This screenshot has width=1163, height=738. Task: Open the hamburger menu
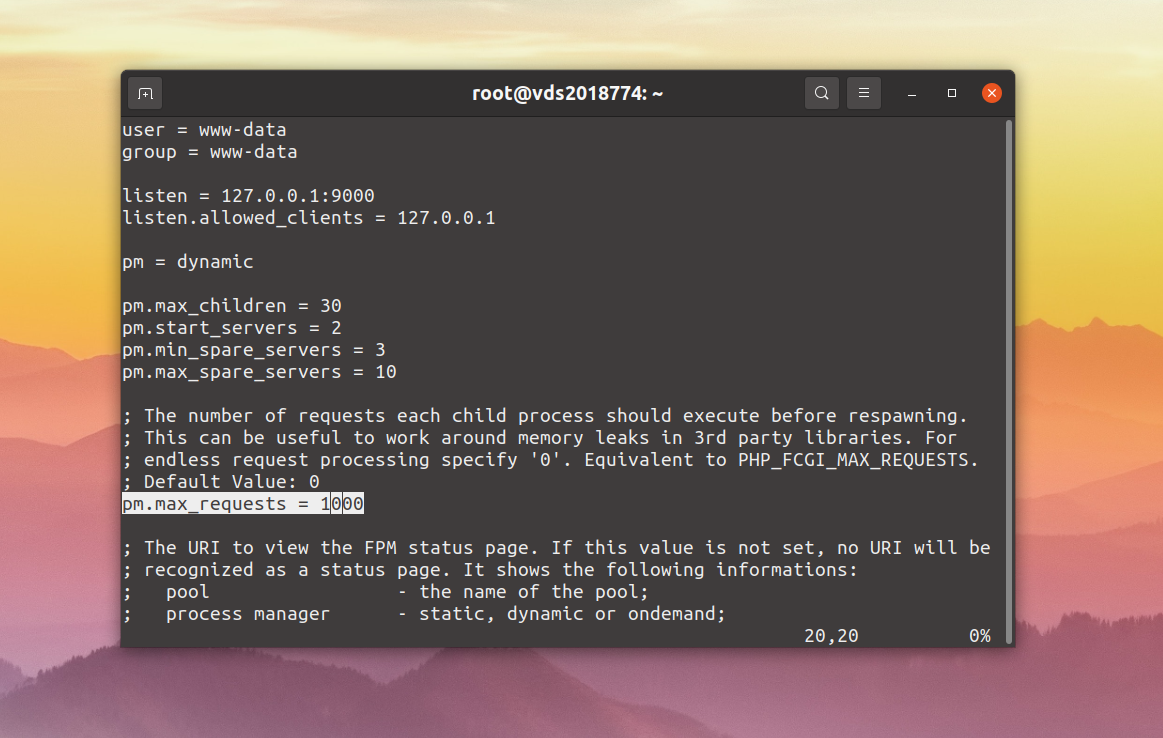tap(864, 93)
